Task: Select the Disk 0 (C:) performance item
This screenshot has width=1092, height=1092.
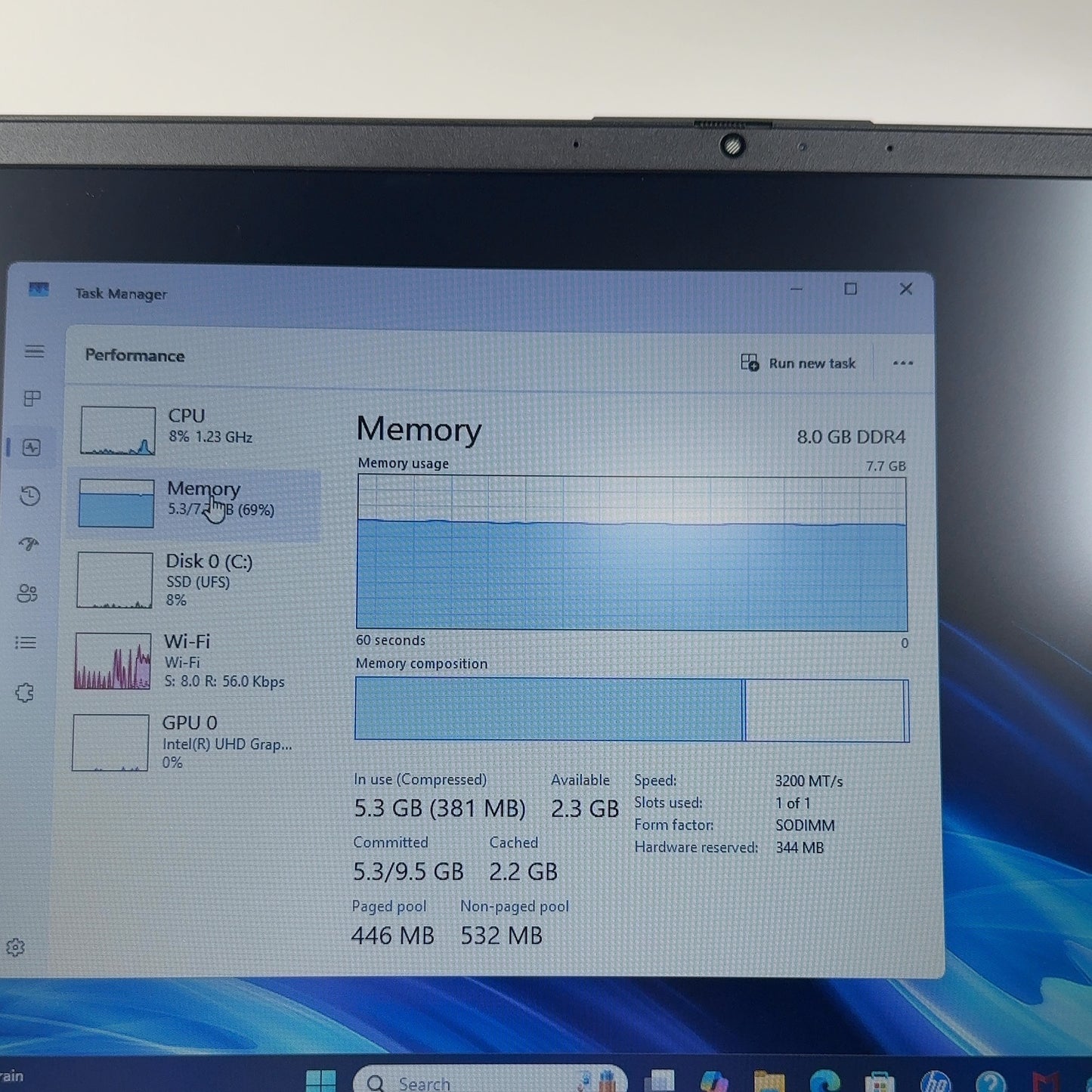Action: tap(195, 580)
